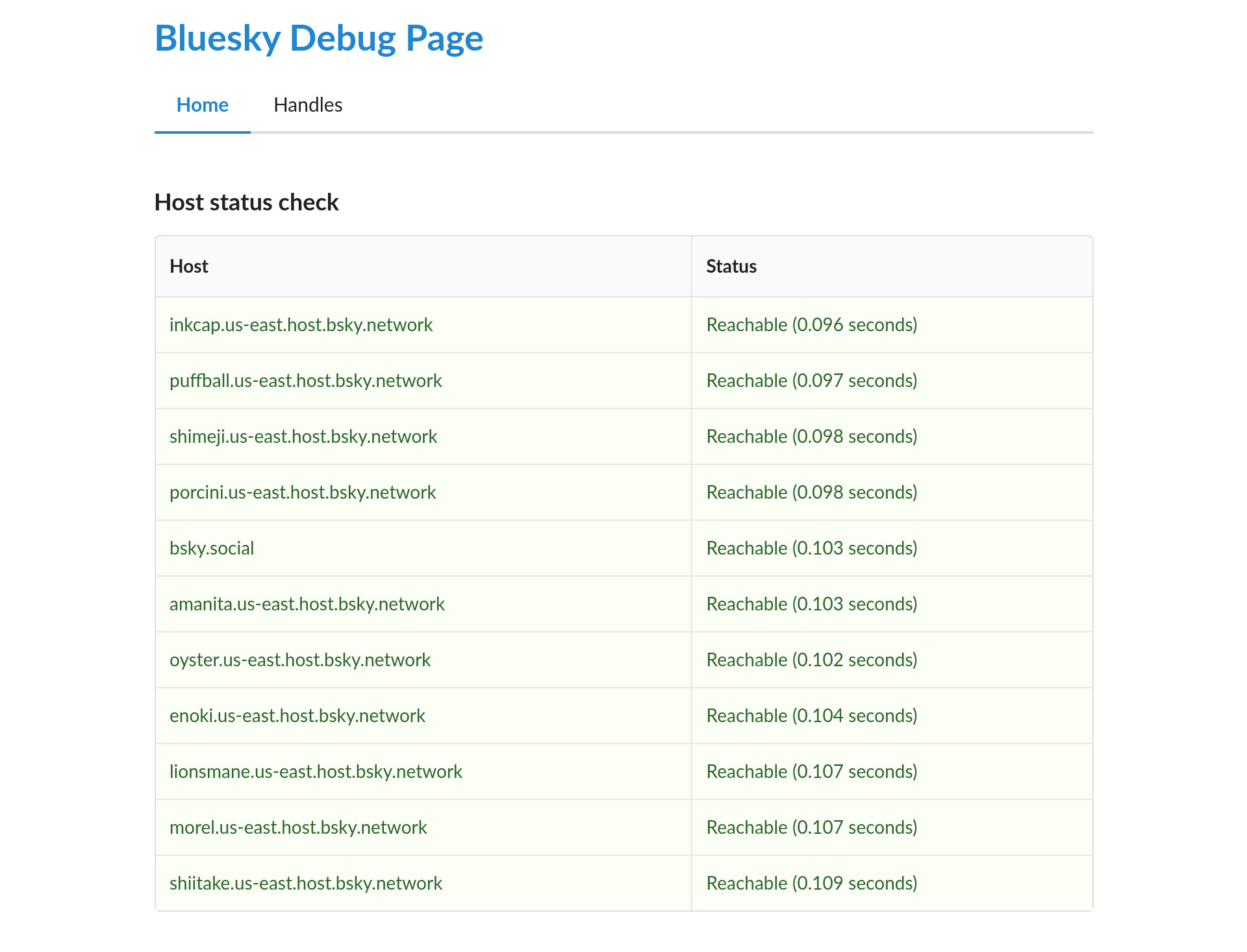Select morel.us-east.host.bsky.network host cell
1247x952 pixels.
423,827
